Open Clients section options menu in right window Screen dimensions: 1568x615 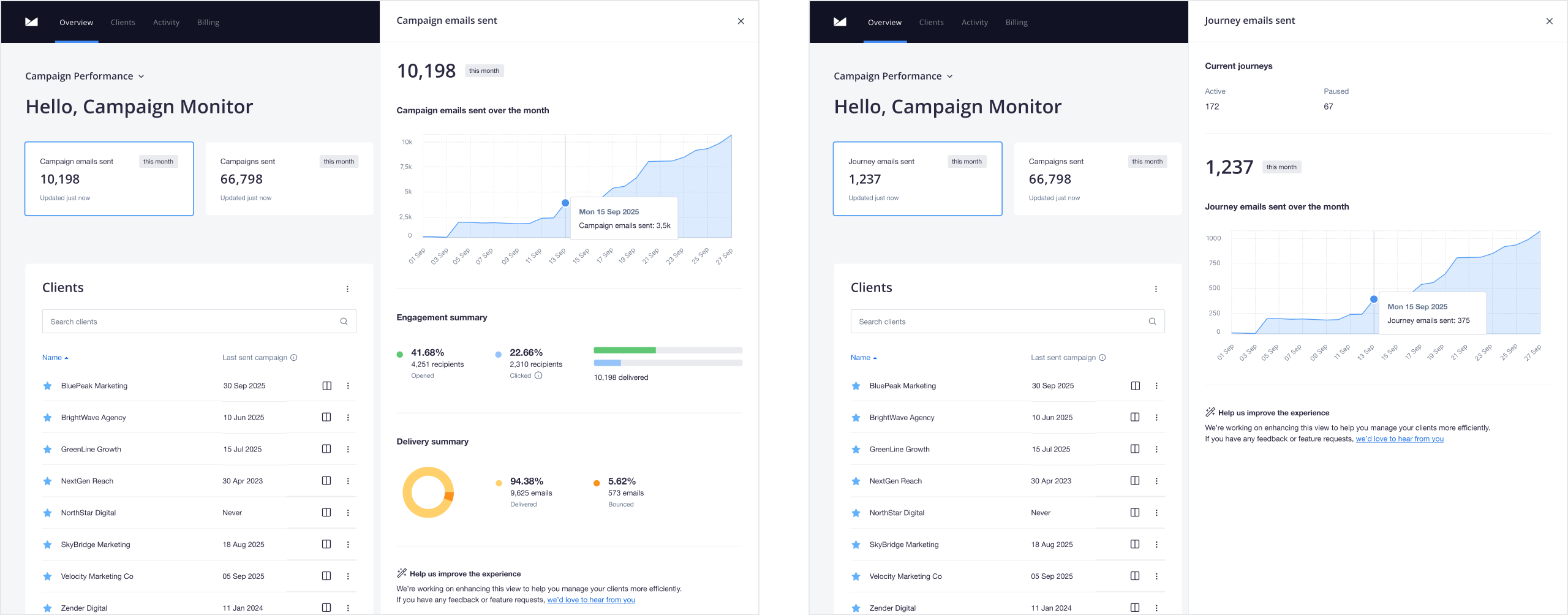[1156, 289]
